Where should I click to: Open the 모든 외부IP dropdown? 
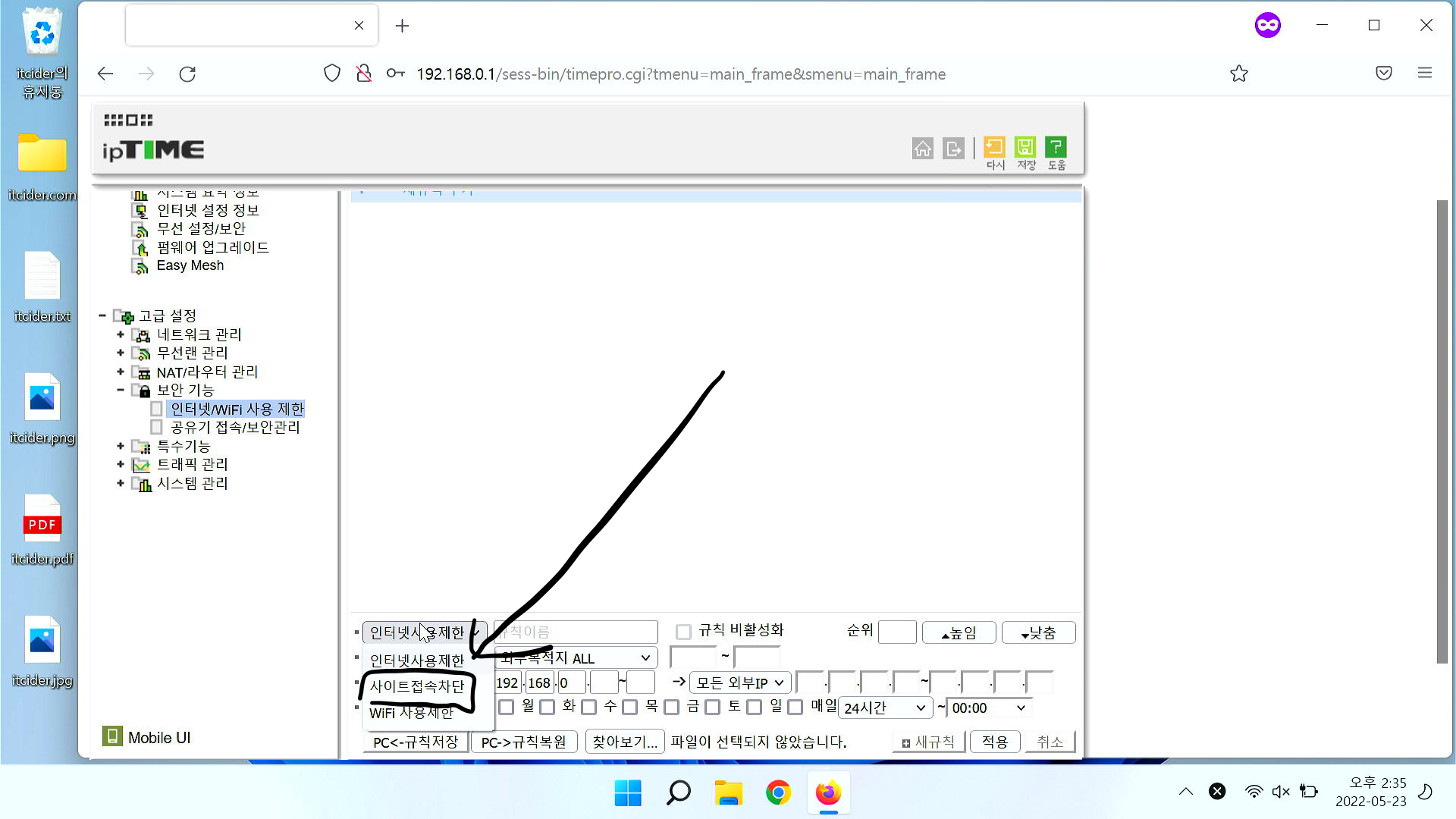tap(739, 682)
